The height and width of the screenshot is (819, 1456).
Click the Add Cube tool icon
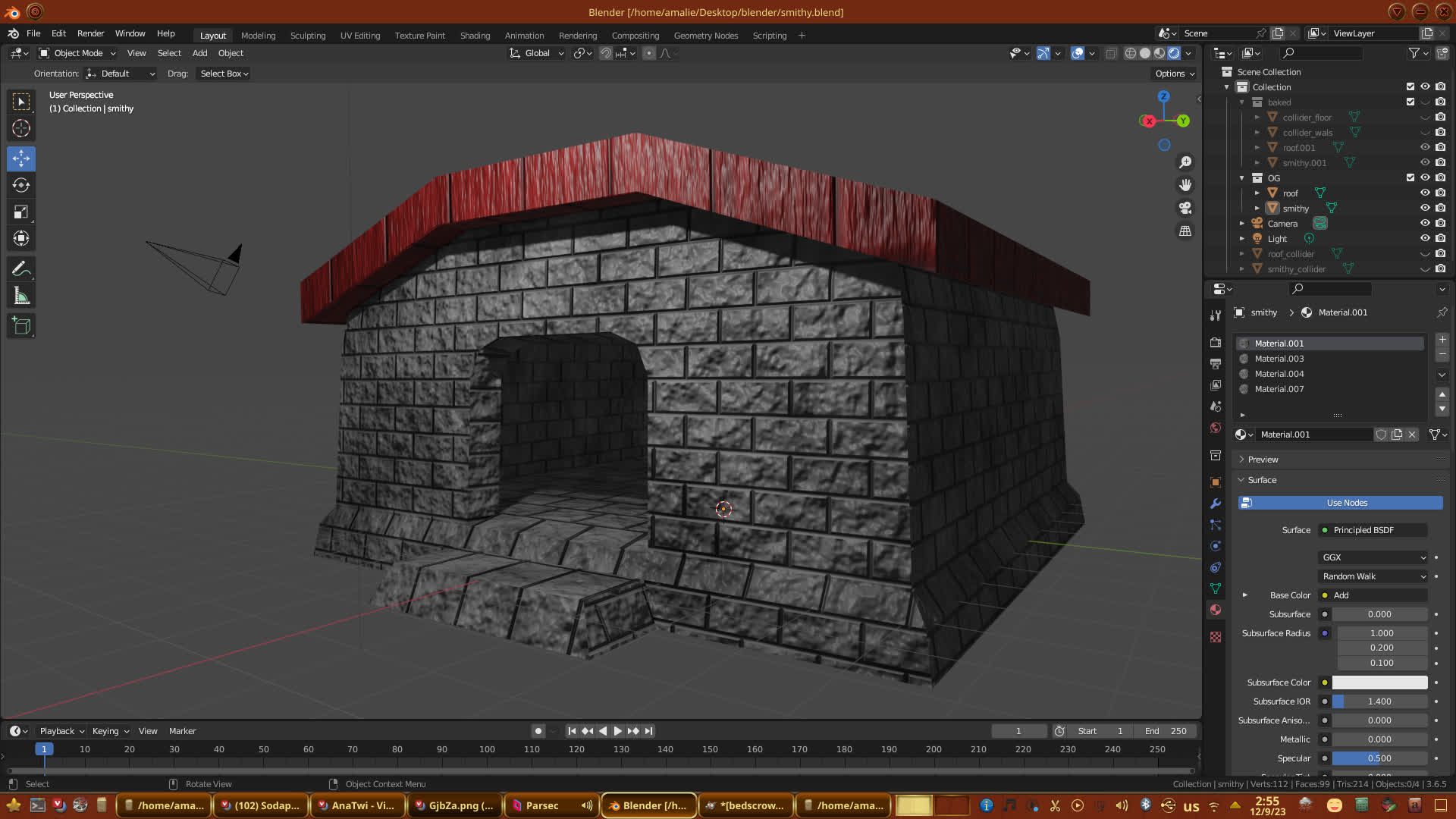point(21,326)
